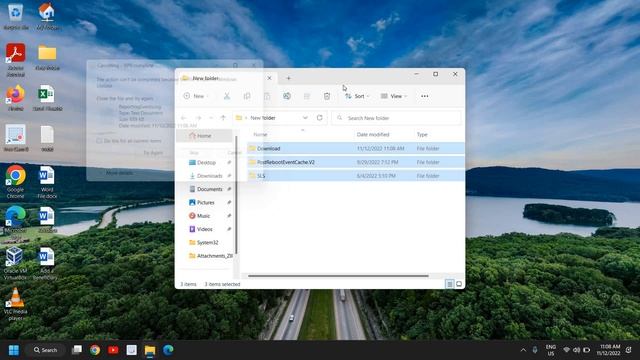Select the Microsoft Edge desktop shortcut
The width and height of the screenshot is (640, 360).
coord(16,222)
